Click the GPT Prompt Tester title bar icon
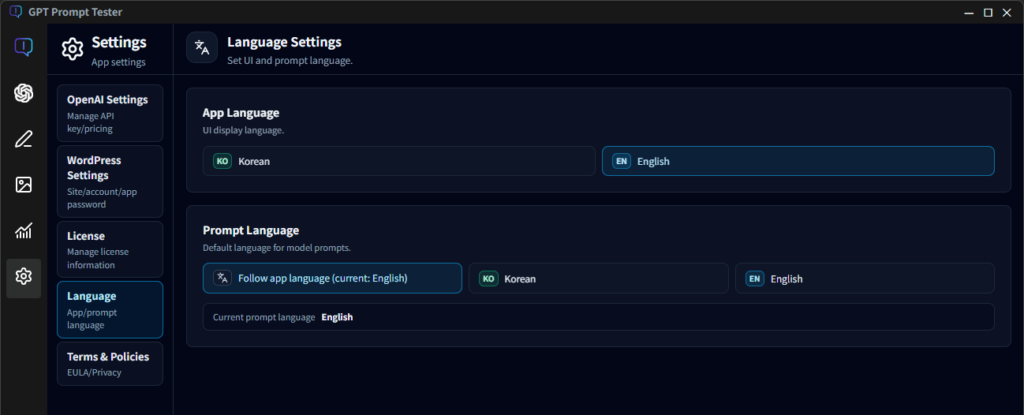Screen dimensions: 1024x415 16,12
